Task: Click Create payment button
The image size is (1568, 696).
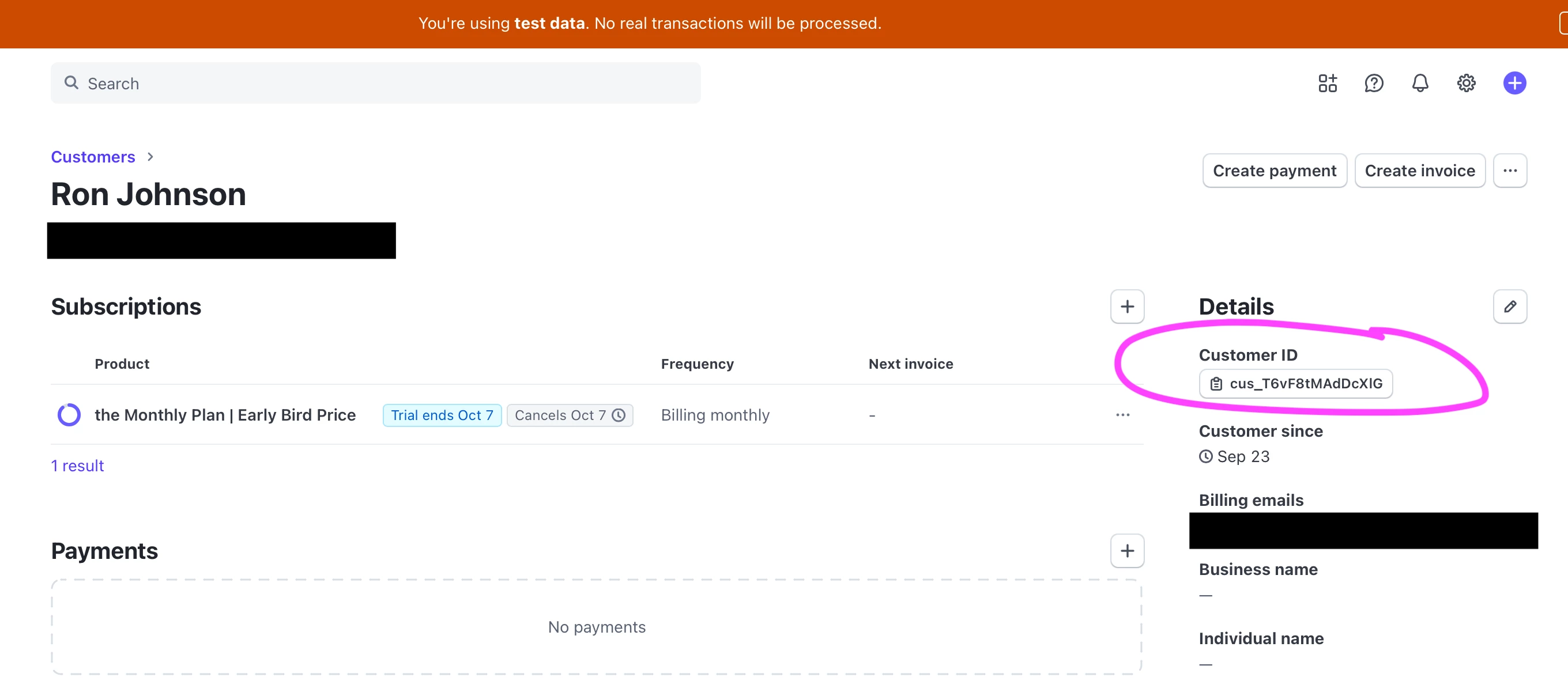Action: [x=1274, y=171]
